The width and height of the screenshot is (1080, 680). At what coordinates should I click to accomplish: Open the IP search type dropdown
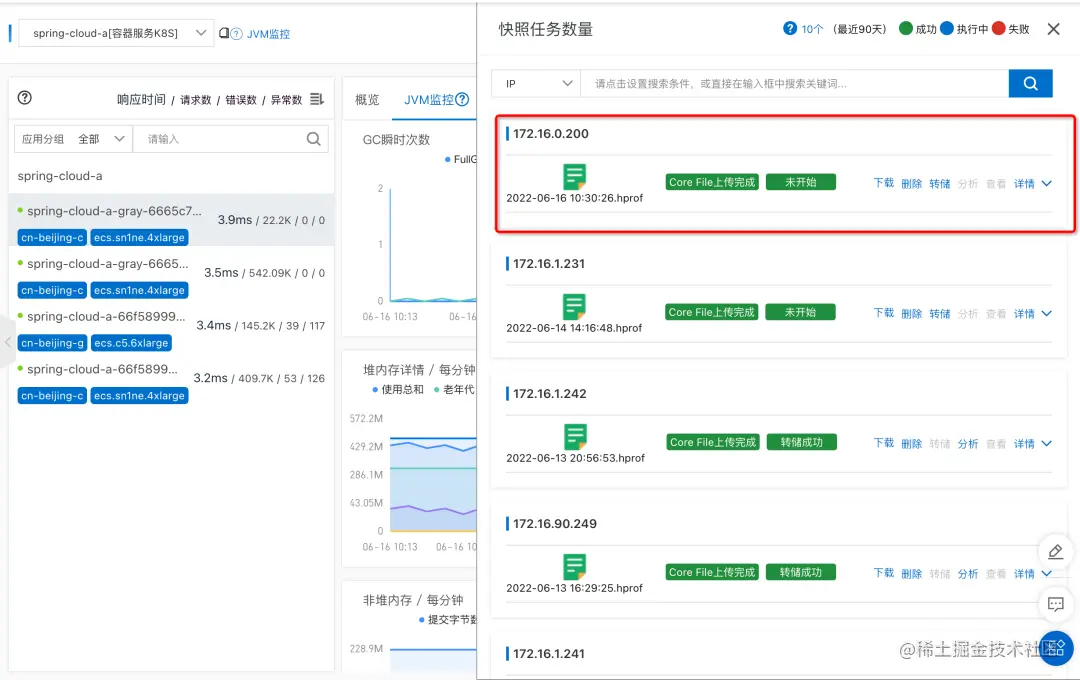coord(536,83)
